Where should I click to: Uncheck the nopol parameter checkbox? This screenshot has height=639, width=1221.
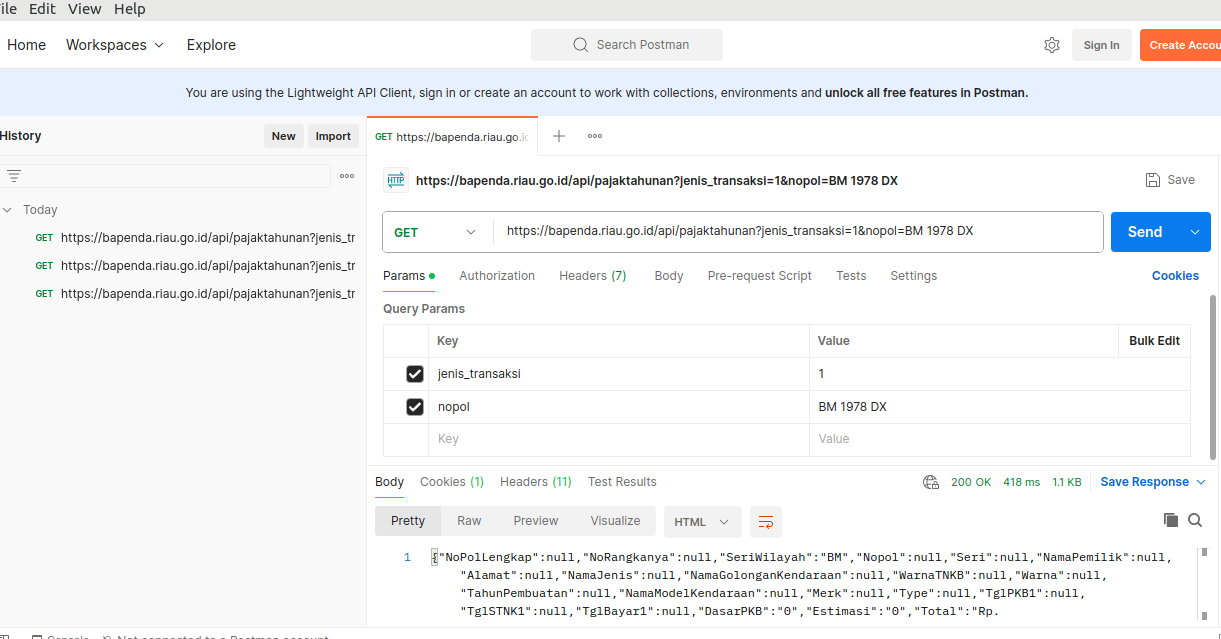pyautogui.click(x=415, y=407)
